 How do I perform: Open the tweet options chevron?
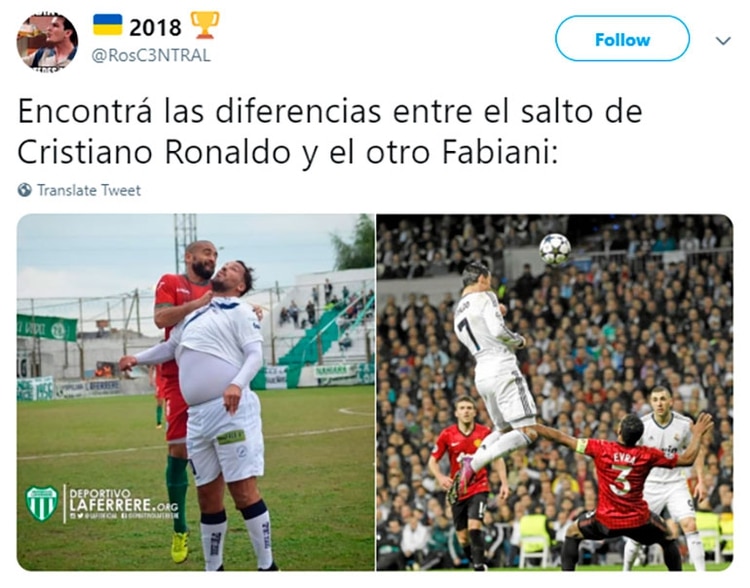[723, 41]
